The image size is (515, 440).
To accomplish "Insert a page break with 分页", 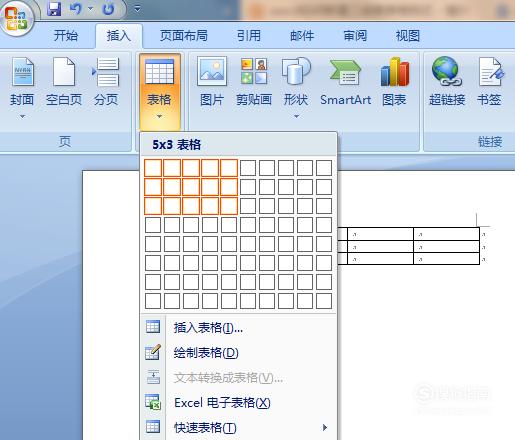I will pos(106,82).
